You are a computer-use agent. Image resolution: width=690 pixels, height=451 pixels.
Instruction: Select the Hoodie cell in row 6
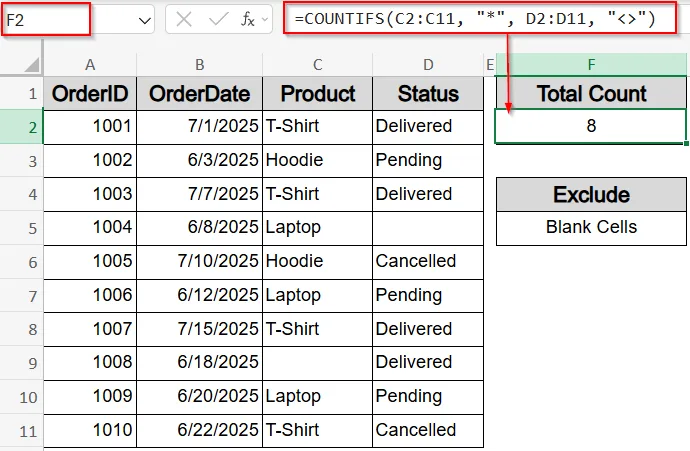[x=317, y=262]
